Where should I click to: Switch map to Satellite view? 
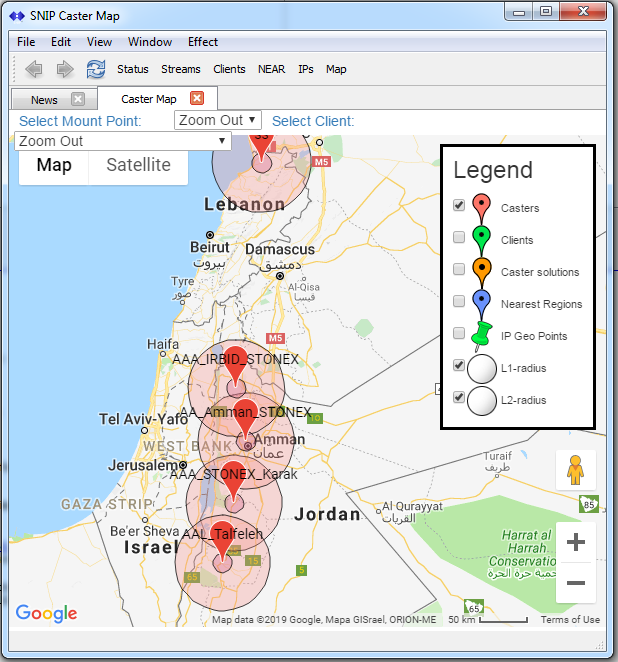click(138, 165)
